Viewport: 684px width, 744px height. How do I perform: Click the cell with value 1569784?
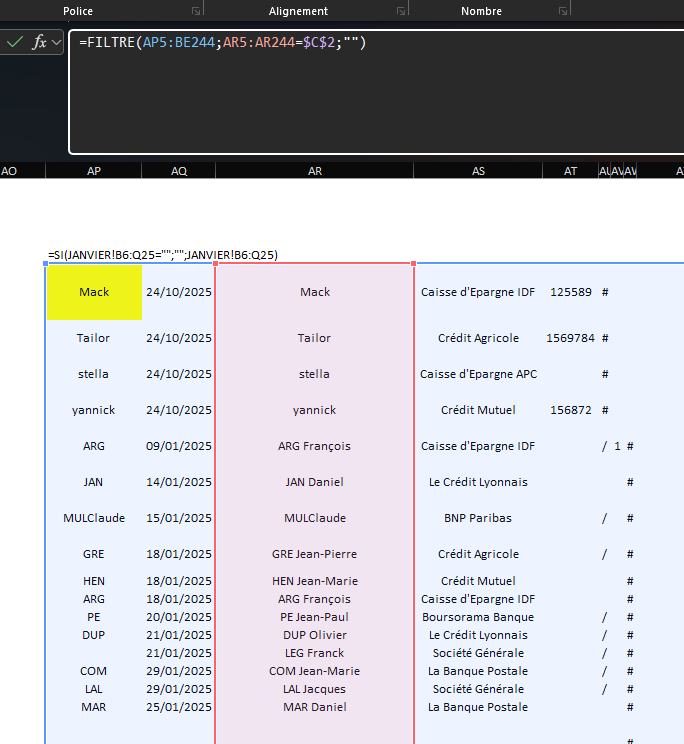570,338
